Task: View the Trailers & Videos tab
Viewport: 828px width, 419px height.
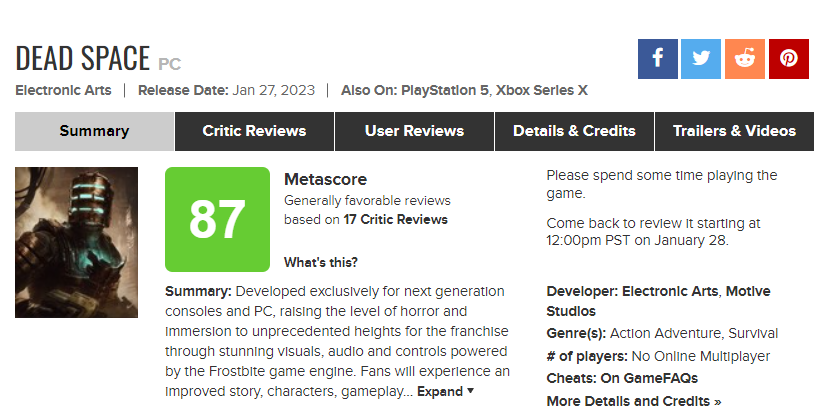Action: point(734,131)
